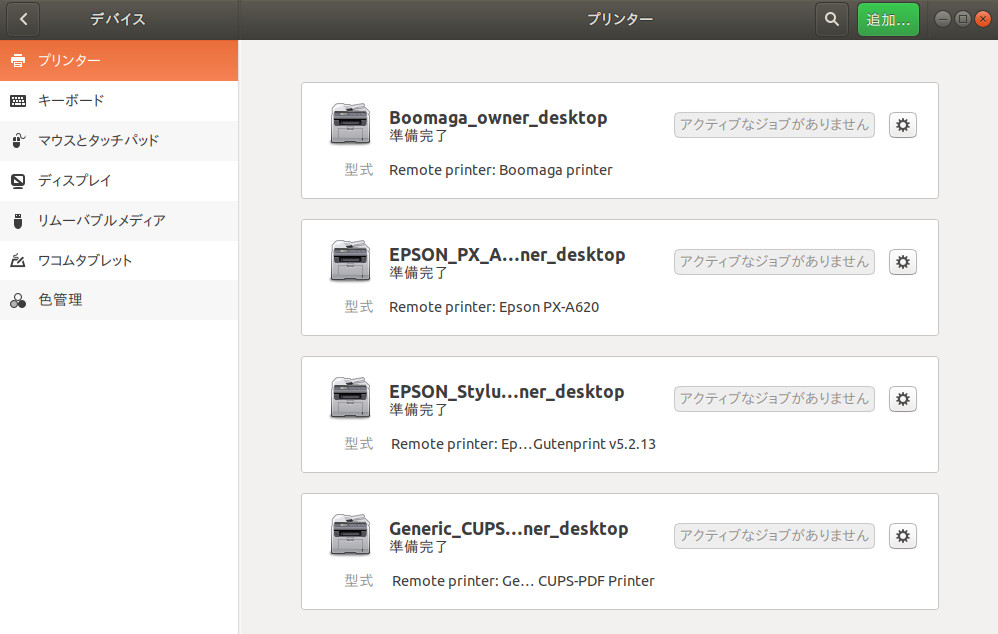Switch to ディスプレイ settings

click(119, 181)
